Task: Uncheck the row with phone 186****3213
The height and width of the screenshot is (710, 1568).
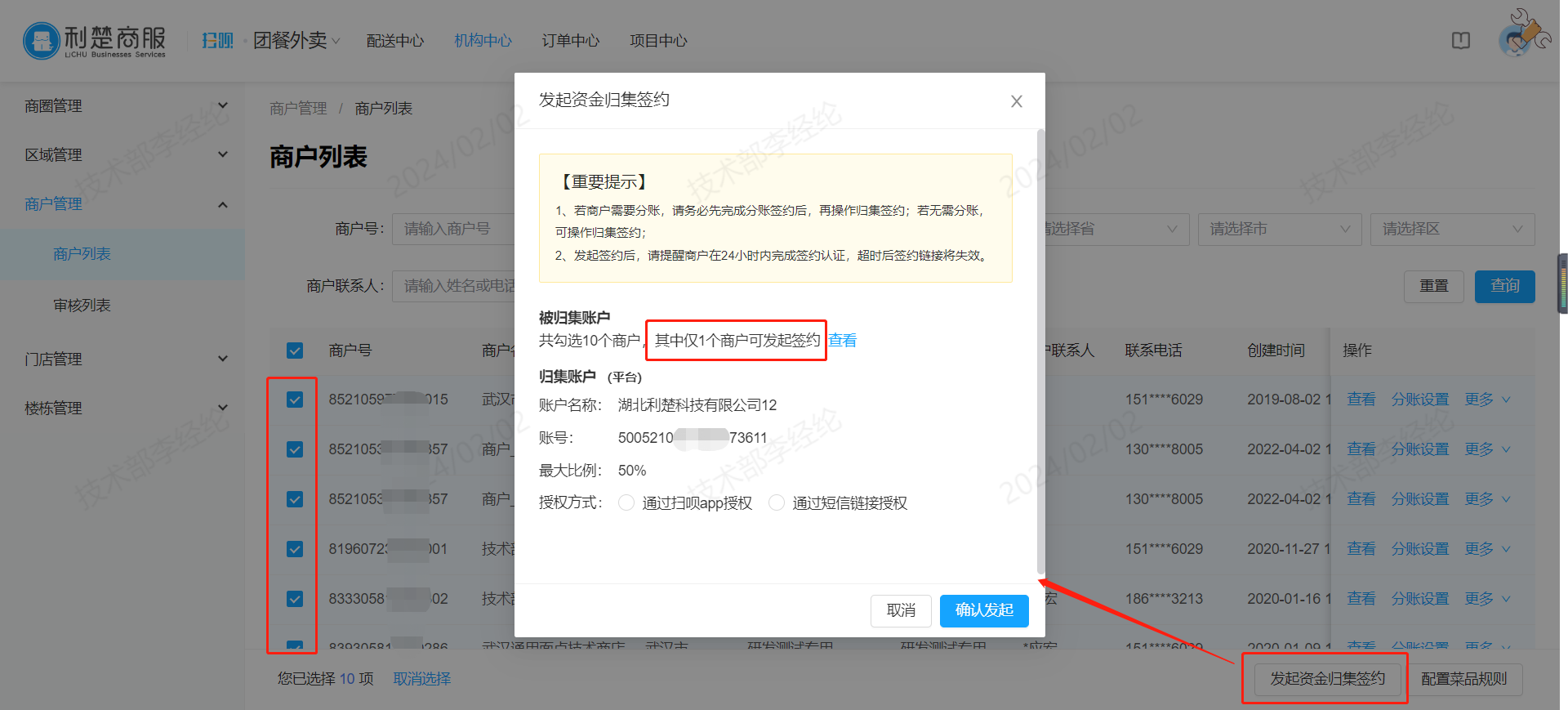Action: 295,599
